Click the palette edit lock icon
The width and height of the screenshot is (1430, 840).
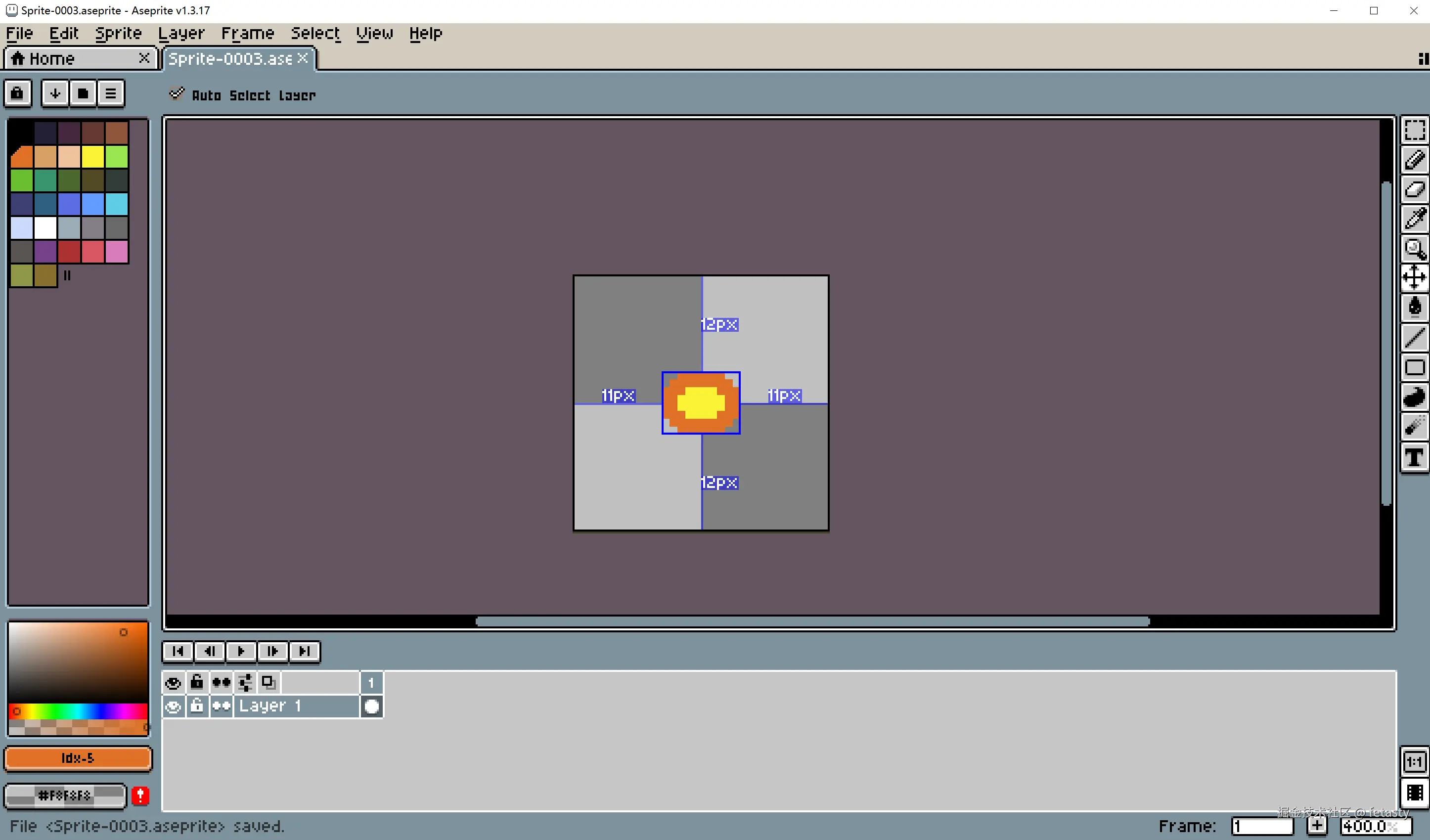click(18, 93)
